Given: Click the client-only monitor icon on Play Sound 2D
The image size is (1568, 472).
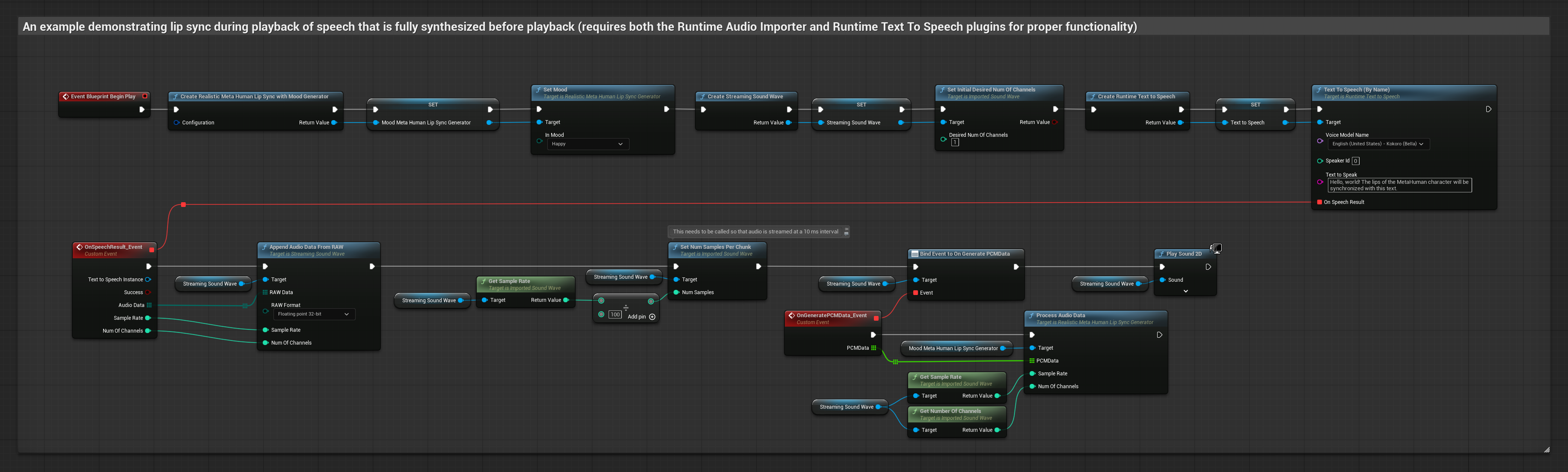Looking at the screenshot, I should [1217, 248].
